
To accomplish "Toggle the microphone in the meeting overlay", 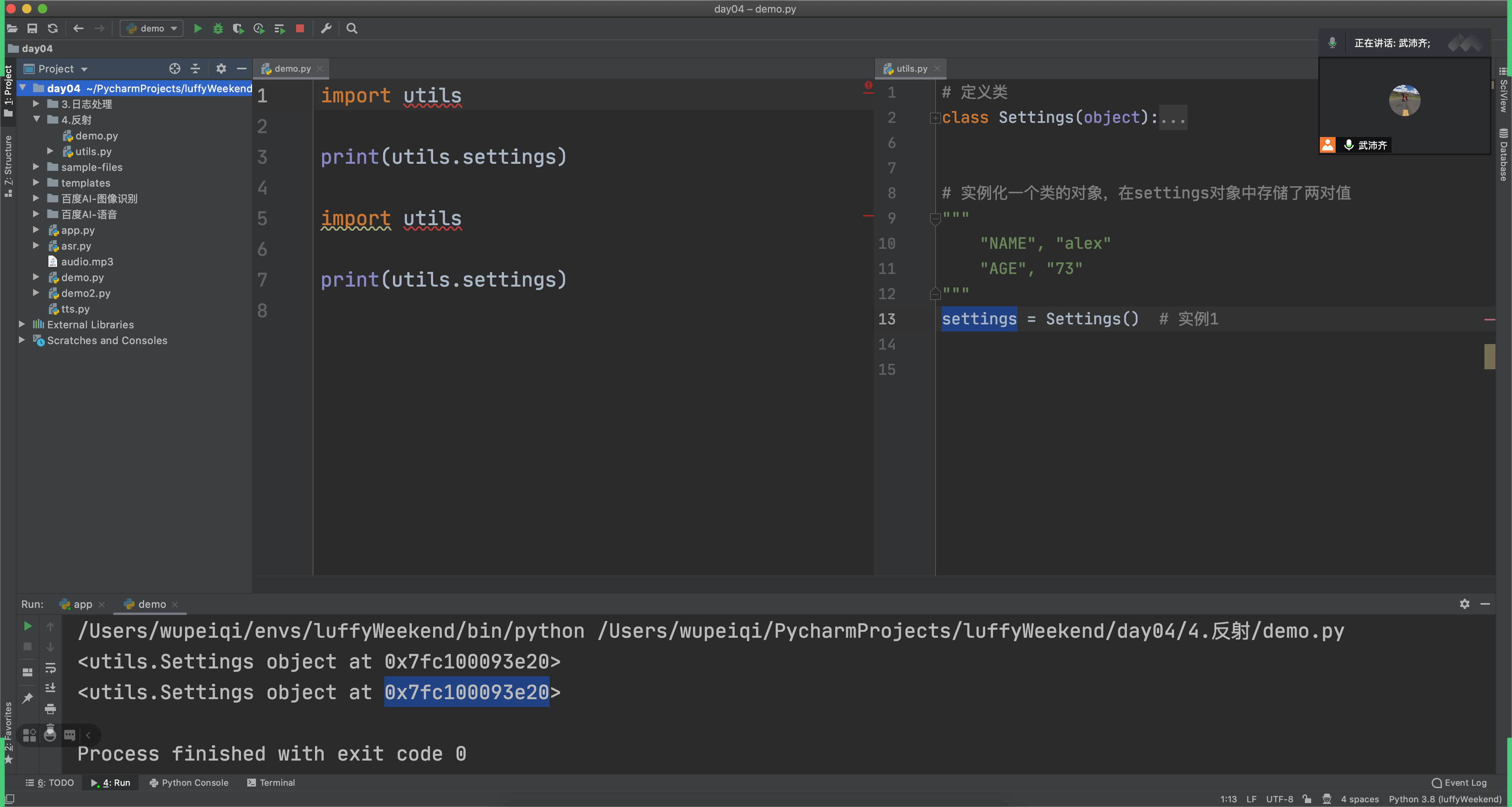I will tap(1332, 43).
